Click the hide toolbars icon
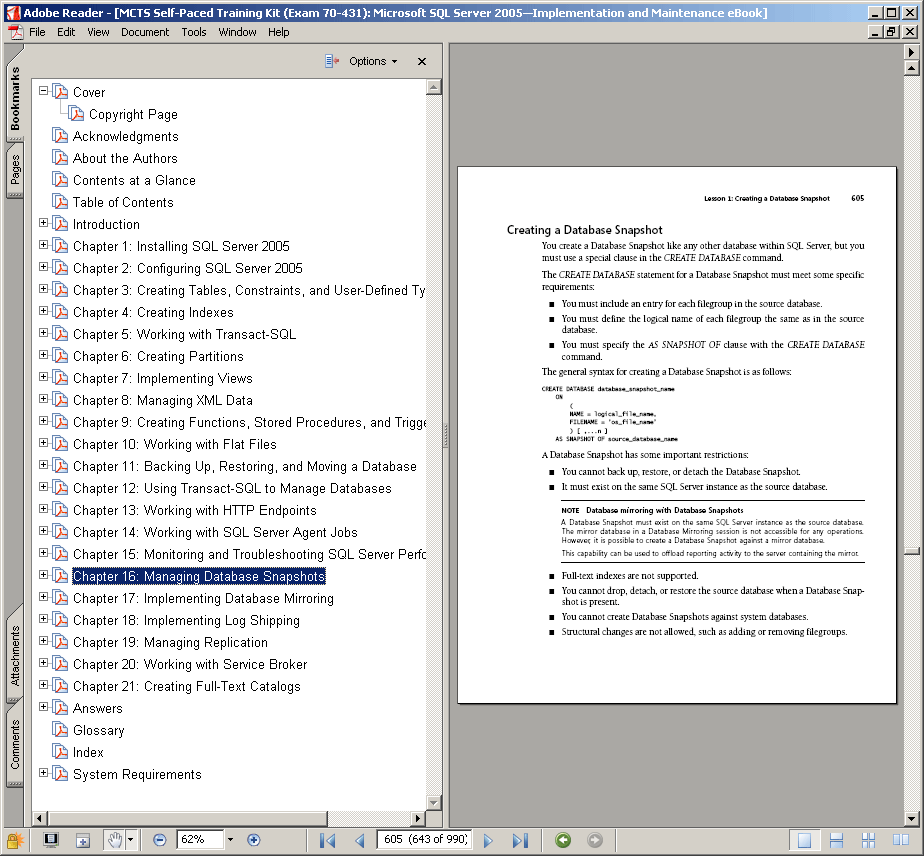This screenshot has width=924, height=856. pyautogui.click(x=83, y=841)
